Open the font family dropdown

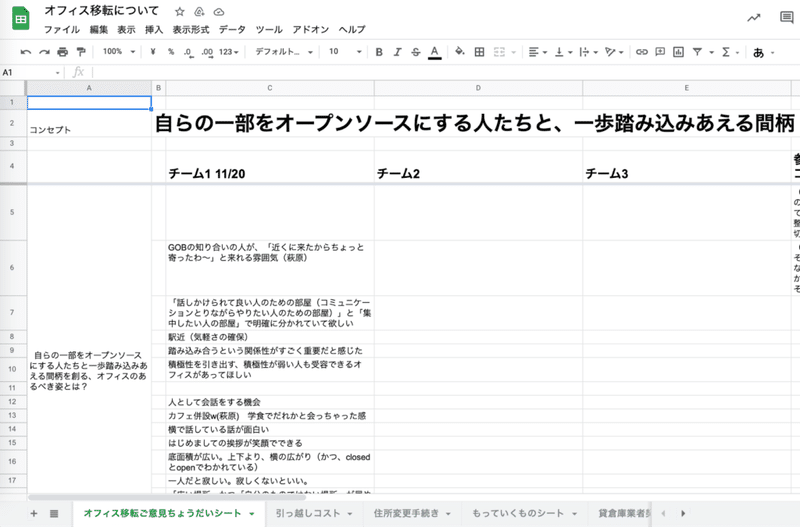[x=283, y=52]
